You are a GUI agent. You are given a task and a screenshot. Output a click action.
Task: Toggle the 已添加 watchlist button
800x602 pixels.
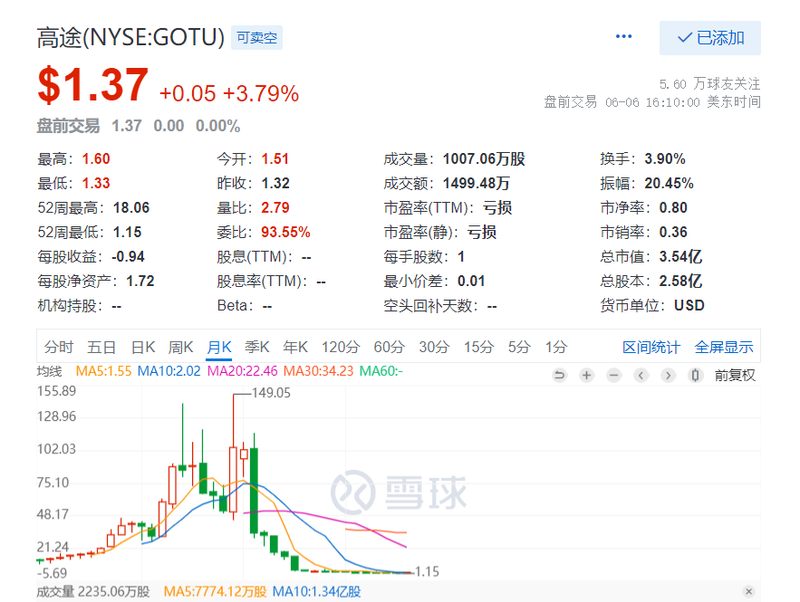click(x=710, y=38)
